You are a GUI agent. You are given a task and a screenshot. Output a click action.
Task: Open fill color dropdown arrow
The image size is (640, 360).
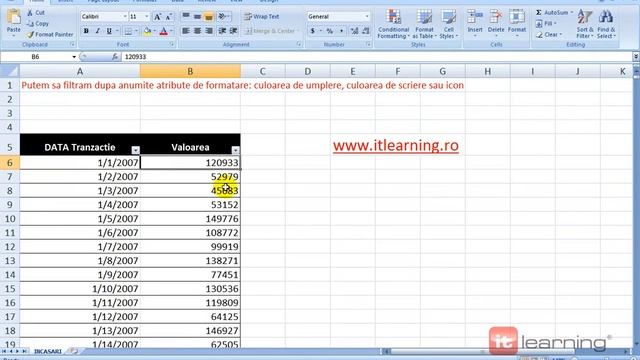click(154, 31)
